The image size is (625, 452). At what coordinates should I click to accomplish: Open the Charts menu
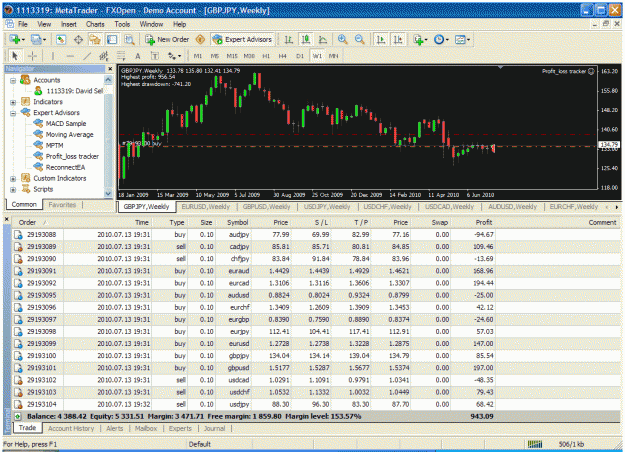tap(95, 24)
